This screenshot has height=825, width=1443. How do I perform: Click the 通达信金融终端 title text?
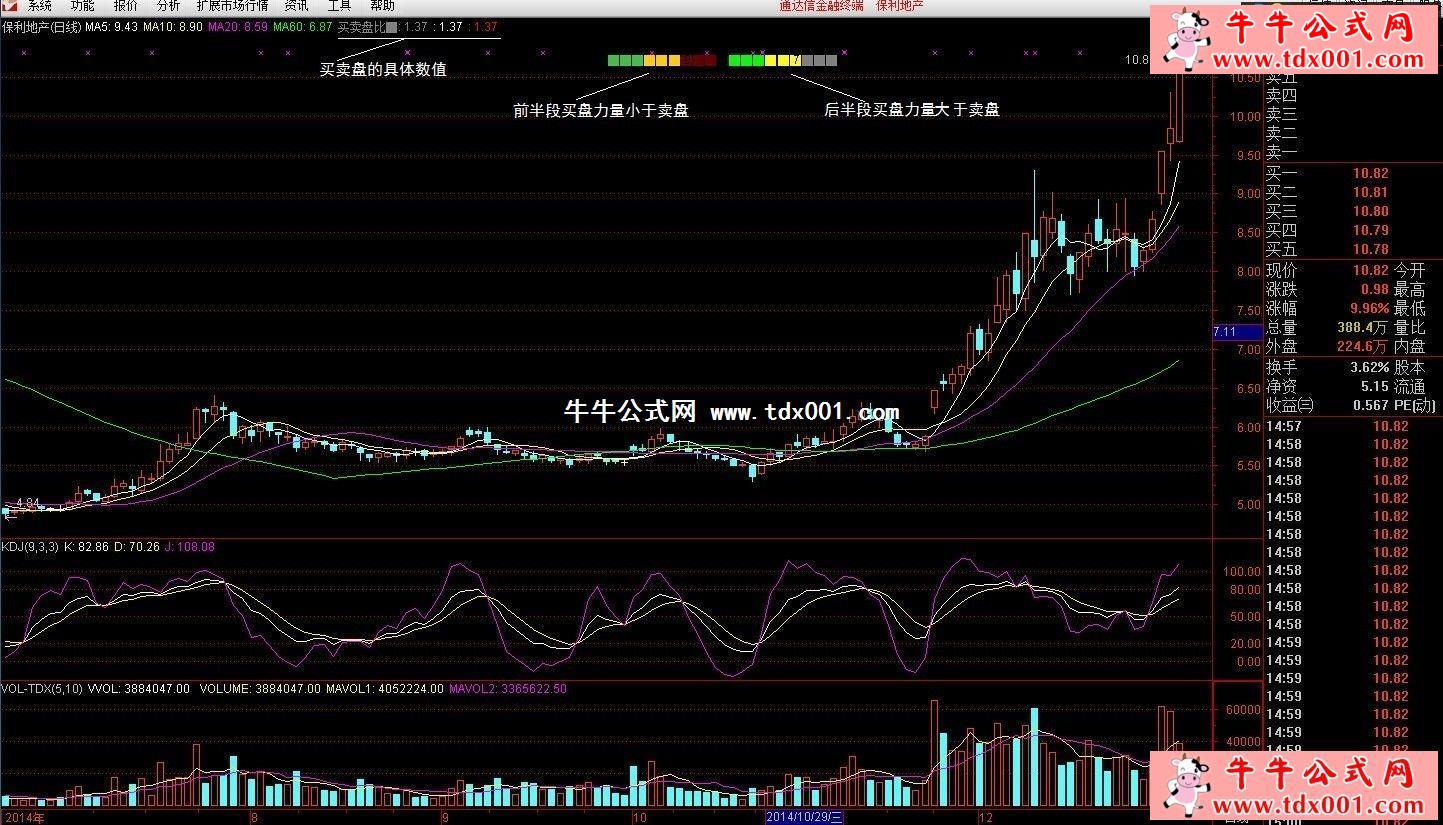click(821, 5)
